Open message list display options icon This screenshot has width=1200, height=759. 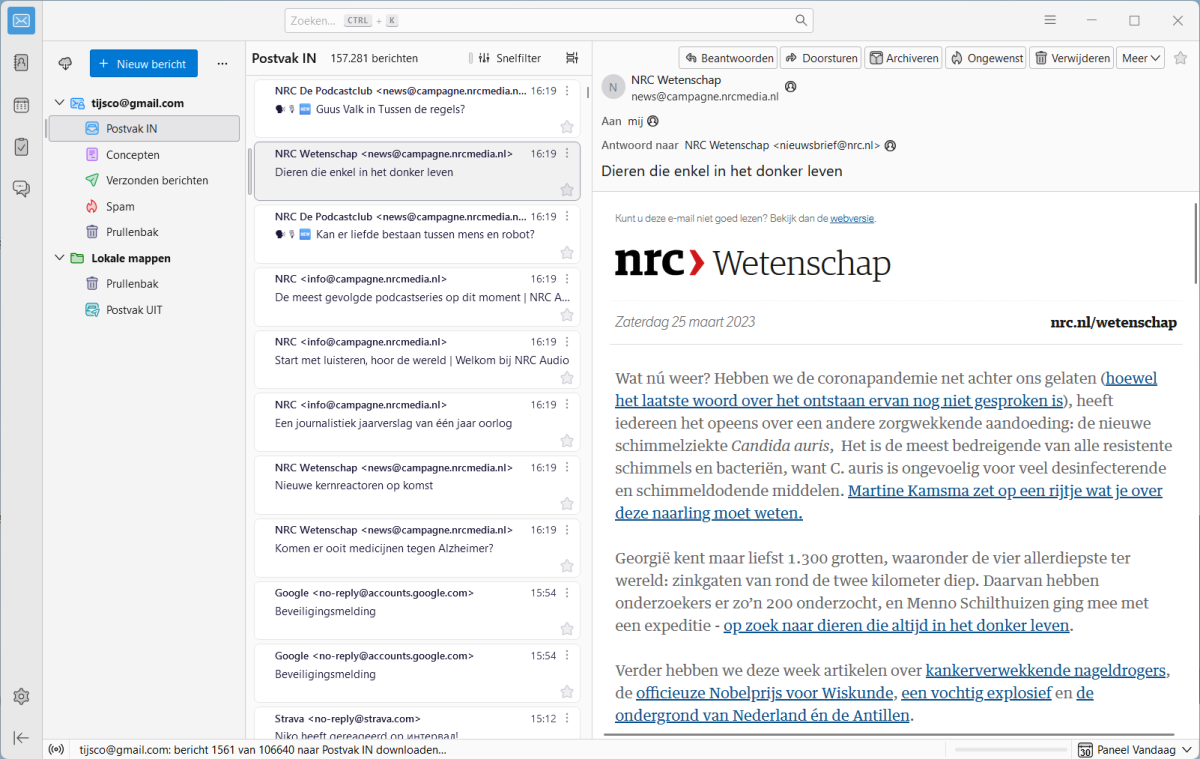(x=572, y=58)
